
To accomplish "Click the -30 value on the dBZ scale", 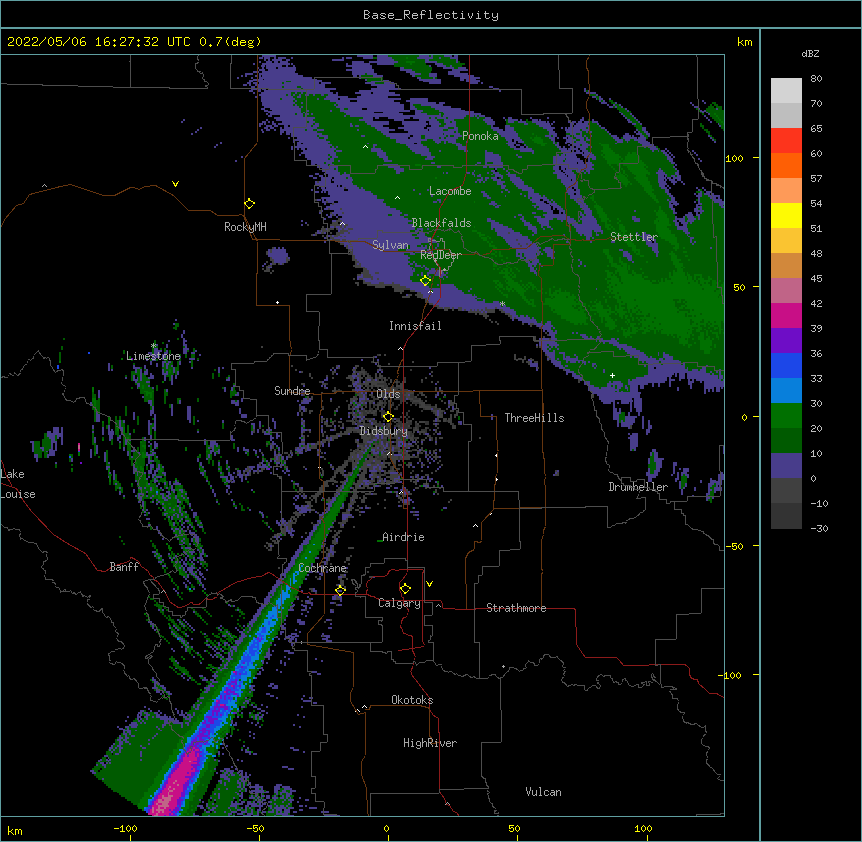I will 819,529.
